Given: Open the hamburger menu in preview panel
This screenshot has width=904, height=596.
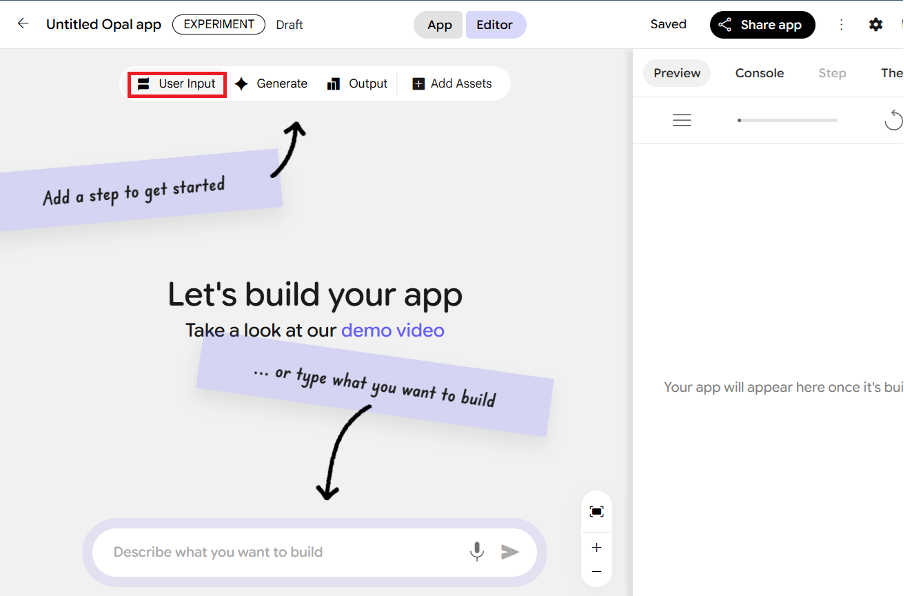Looking at the screenshot, I should (x=682, y=120).
